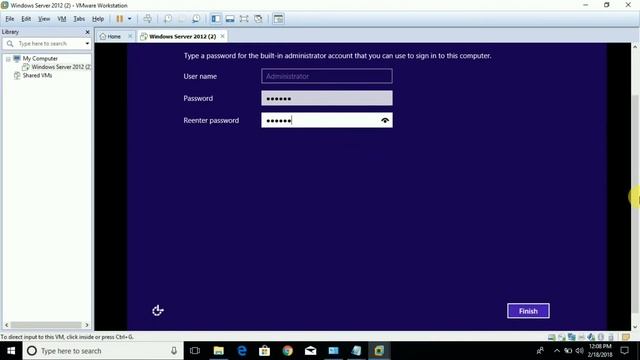This screenshot has height=360, width=640.
Task: Click the Windows taskbar search box
Action: pyautogui.click(x=103, y=351)
